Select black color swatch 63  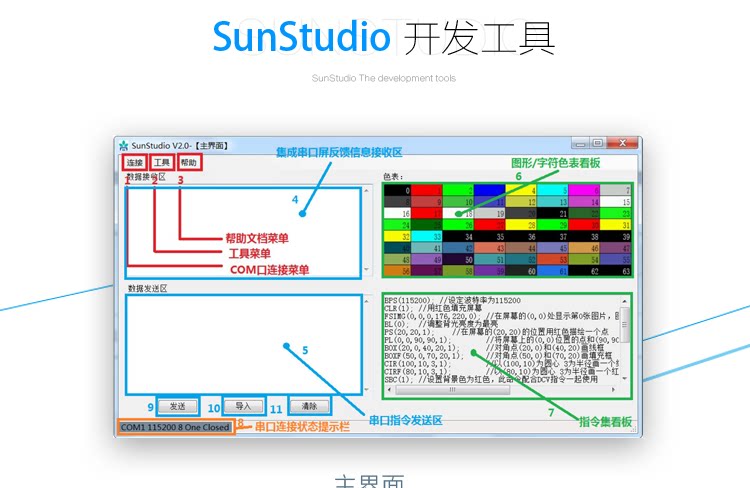coord(616,271)
